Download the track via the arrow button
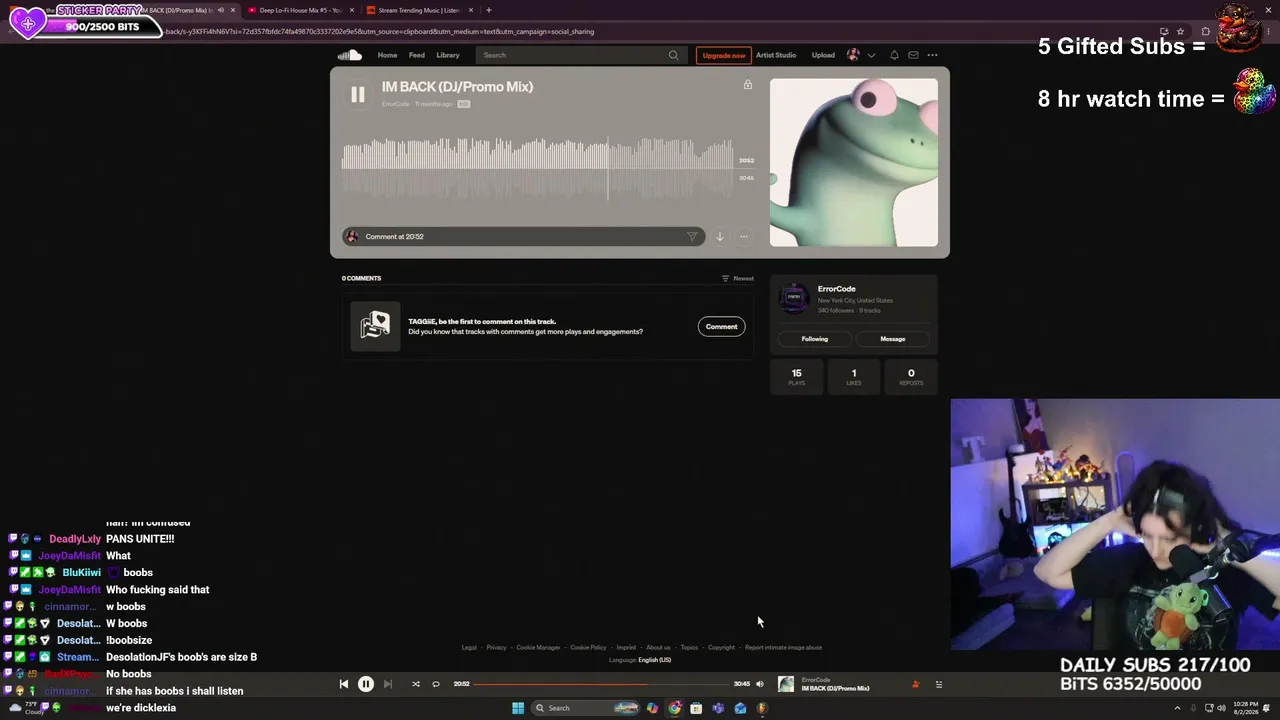Viewport: 1280px width, 720px height. (719, 237)
